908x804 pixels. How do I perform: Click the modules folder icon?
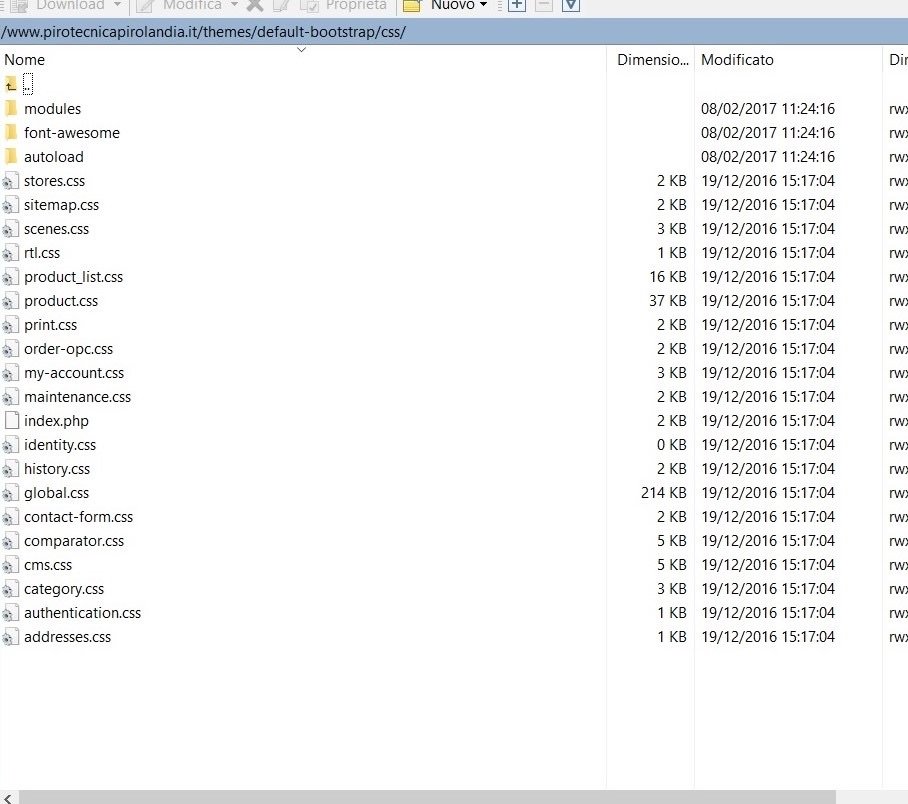pyautogui.click(x=10, y=108)
